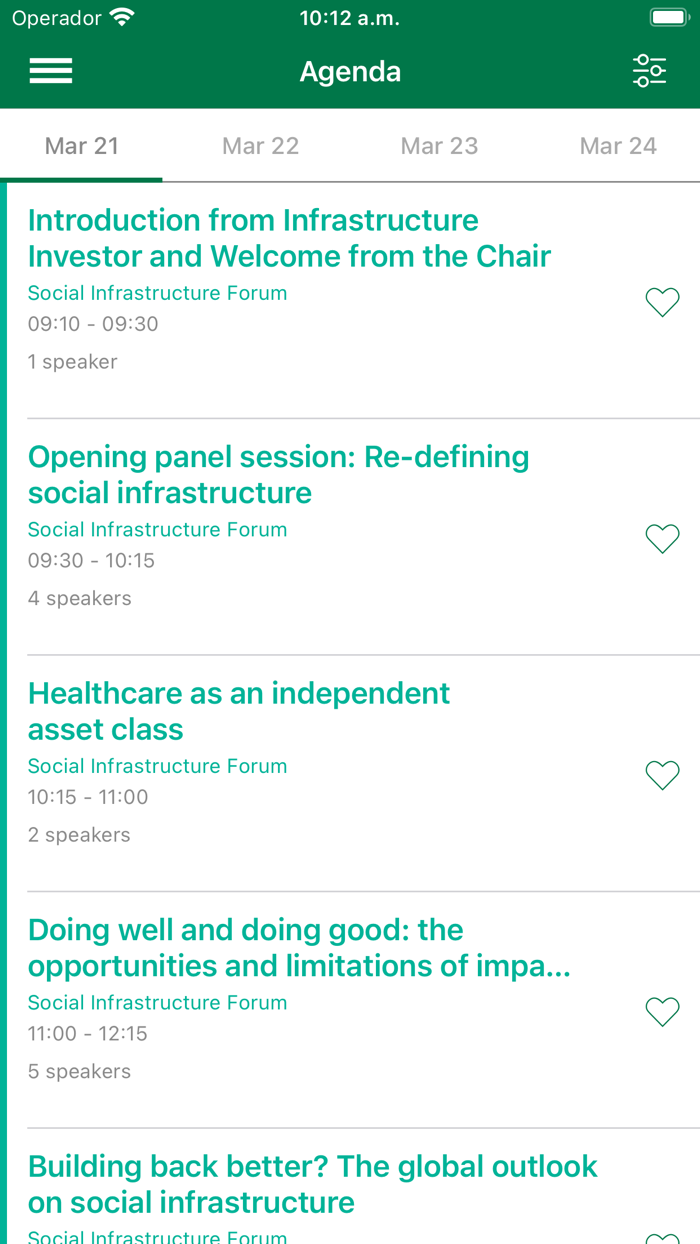Viewport: 700px width, 1244px height.
Task: Favorite the Introduction from Infrastructure Investor session
Action: pos(662,302)
